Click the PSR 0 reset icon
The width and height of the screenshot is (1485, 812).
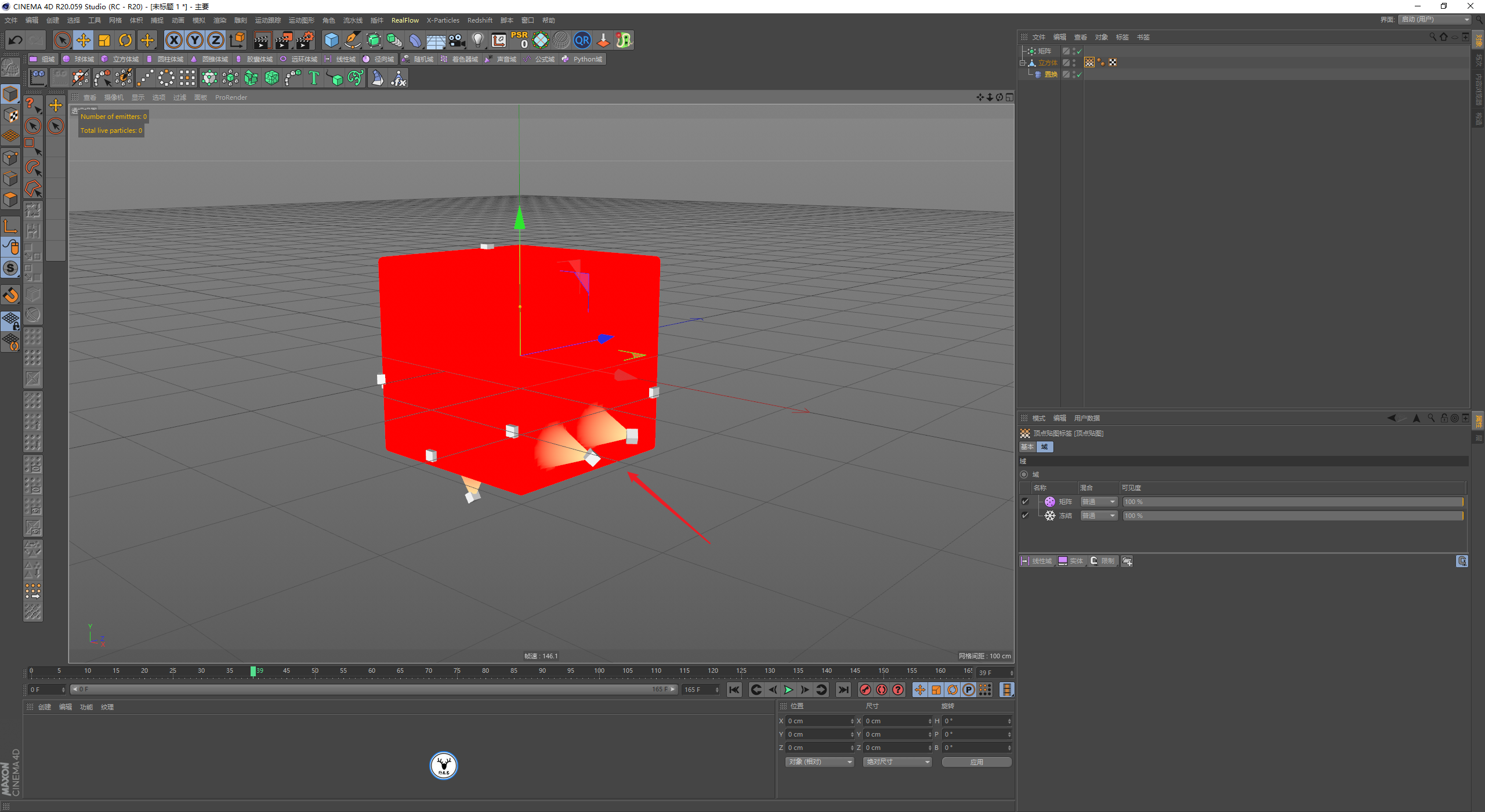pyautogui.click(x=520, y=40)
